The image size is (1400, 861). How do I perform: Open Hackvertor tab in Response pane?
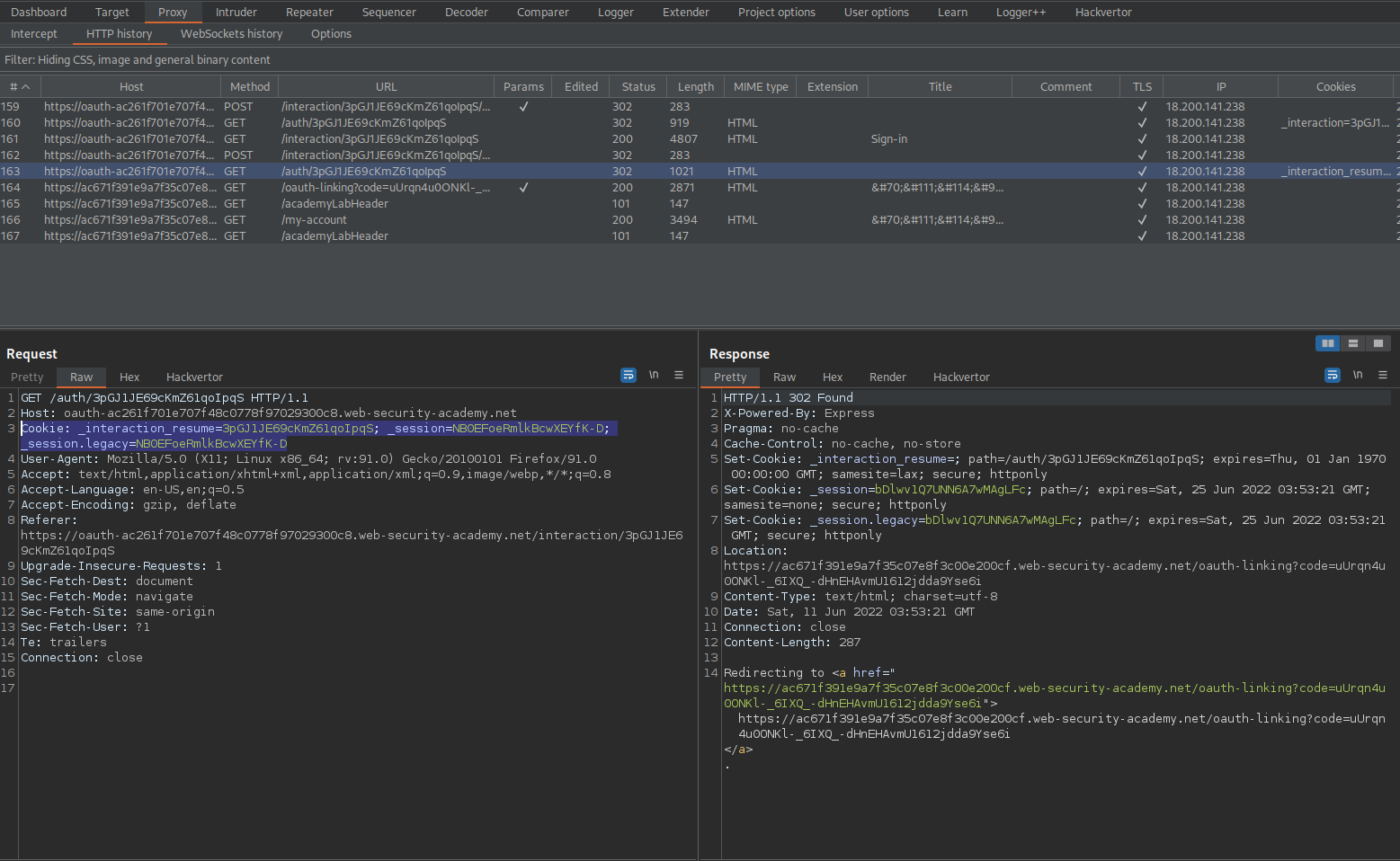[x=961, y=377]
